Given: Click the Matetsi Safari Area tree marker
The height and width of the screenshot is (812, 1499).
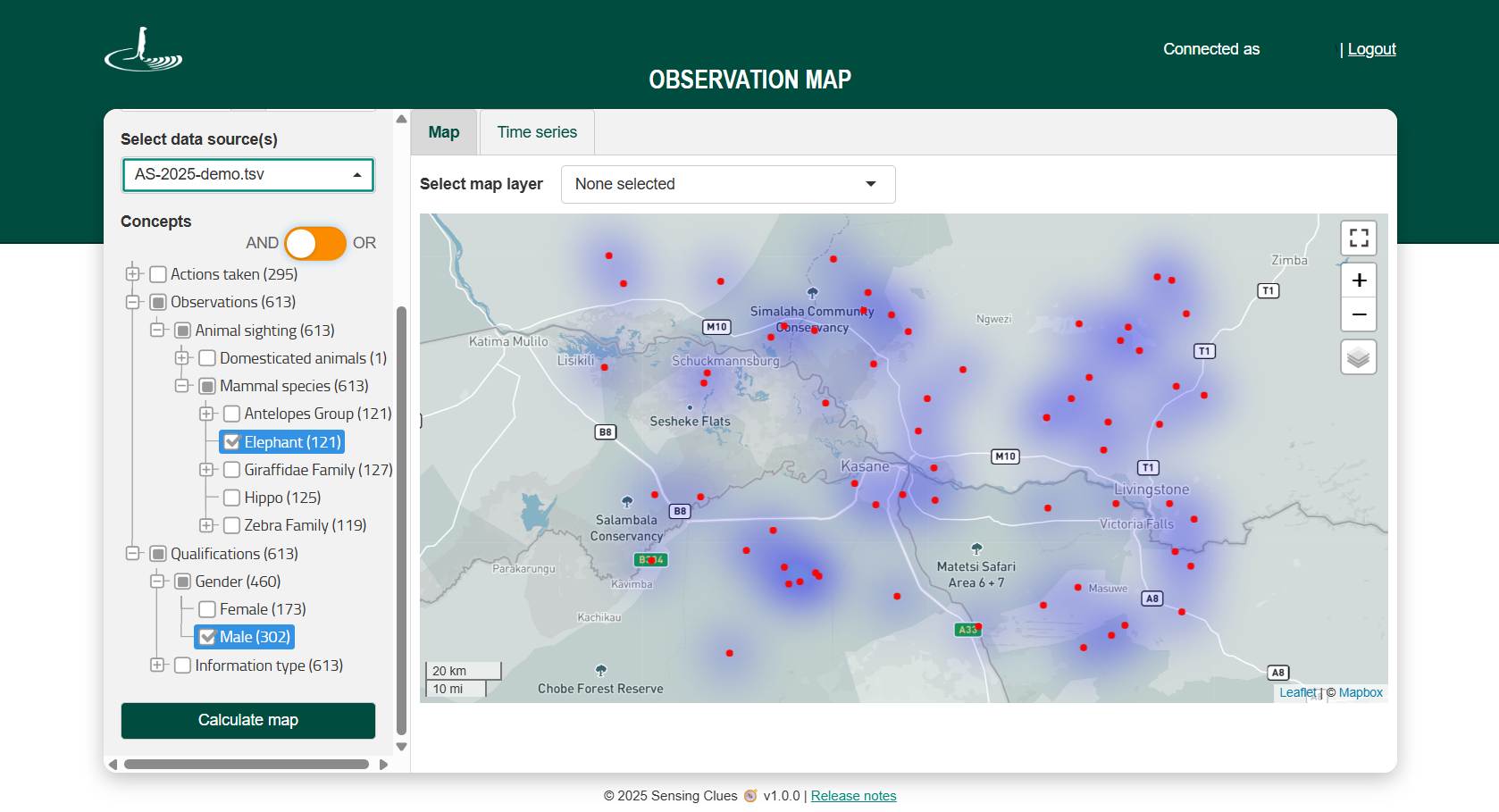Looking at the screenshot, I should 976,548.
